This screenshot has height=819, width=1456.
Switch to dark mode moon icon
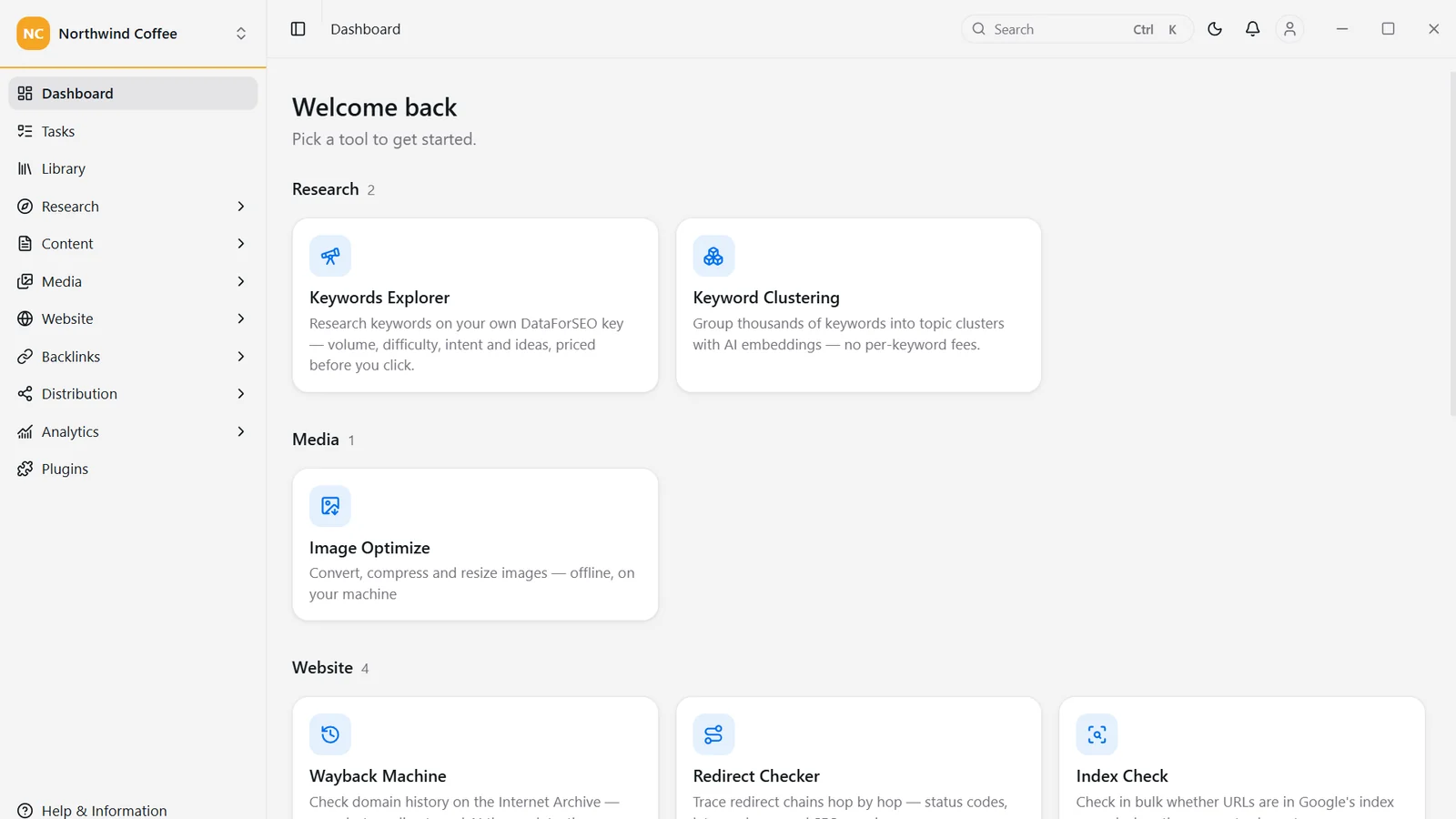(x=1215, y=29)
